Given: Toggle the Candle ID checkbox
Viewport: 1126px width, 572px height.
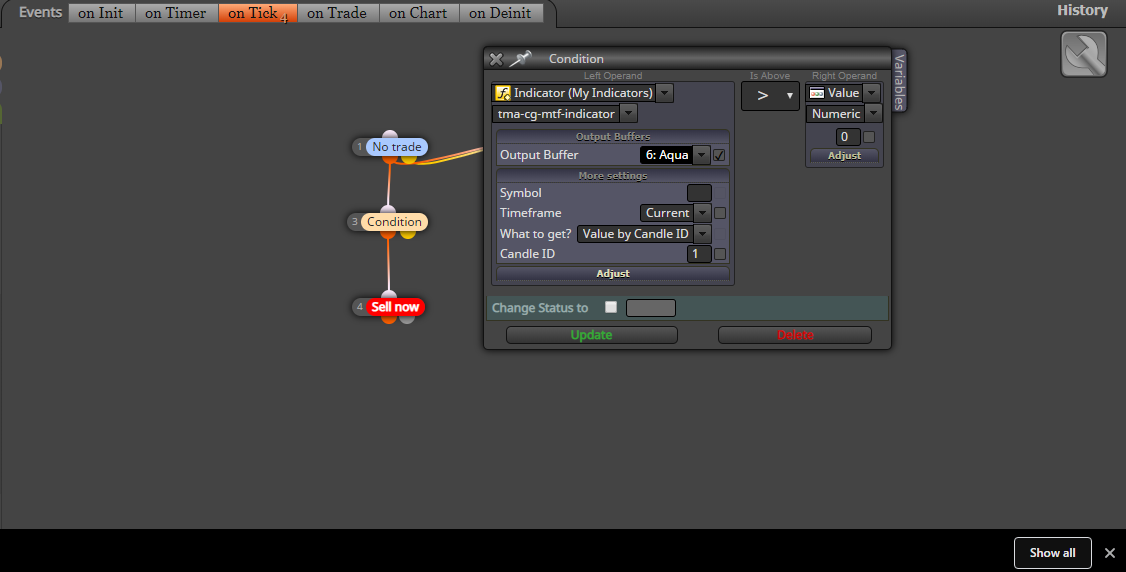Looking at the screenshot, I should [x=720, y=254].
